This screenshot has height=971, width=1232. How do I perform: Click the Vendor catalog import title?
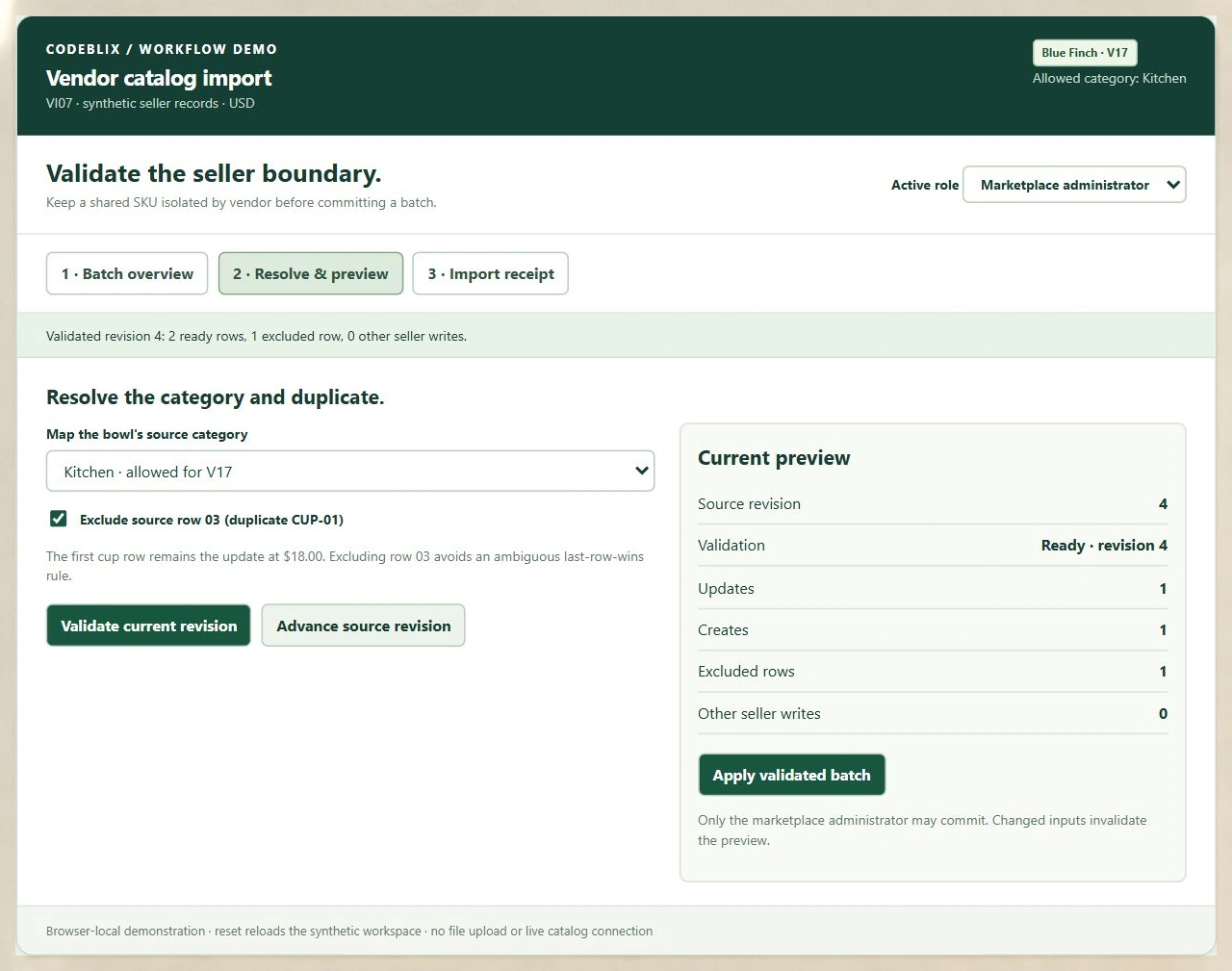(159, 78)
